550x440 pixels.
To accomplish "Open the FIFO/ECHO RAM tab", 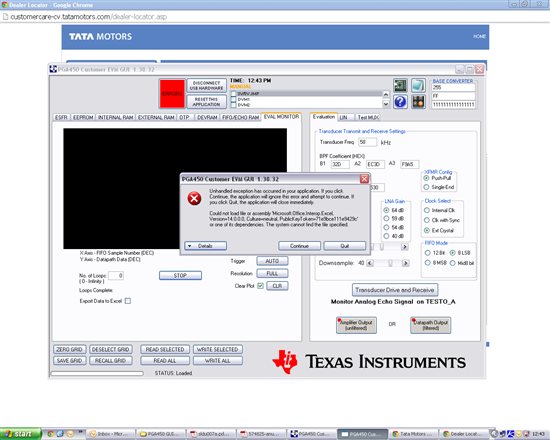I will [241, 118].
